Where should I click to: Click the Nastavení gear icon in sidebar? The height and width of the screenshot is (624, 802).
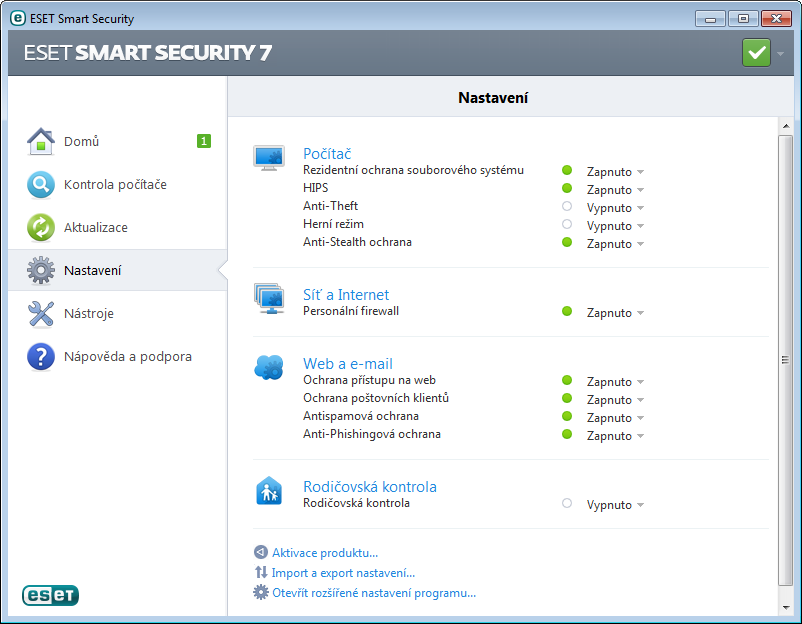point(41,270)
